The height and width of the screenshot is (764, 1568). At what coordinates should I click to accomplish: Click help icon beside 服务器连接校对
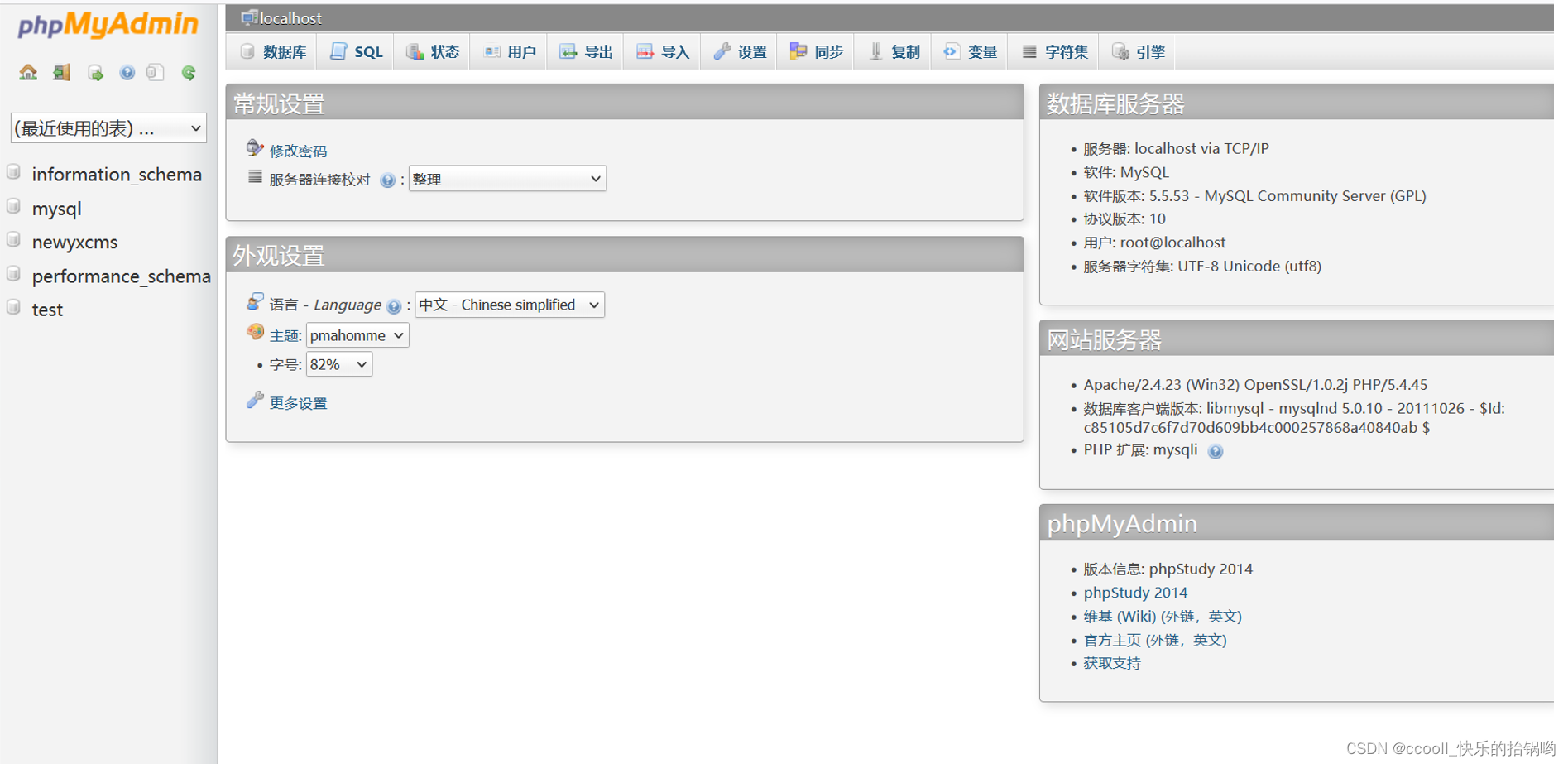coord(387,180)
